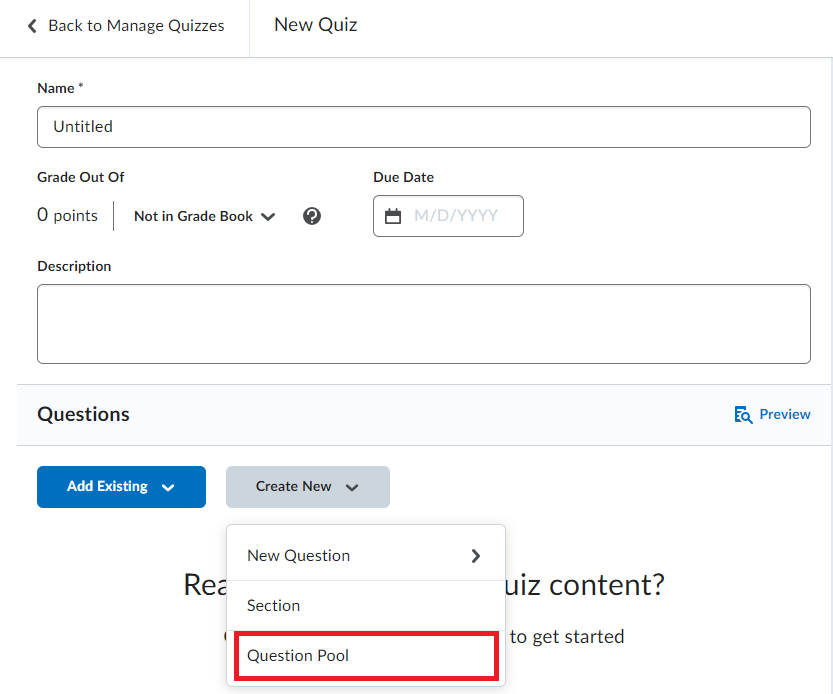
Task: Select the Question Pool menu option
Action: coord(298,656)
